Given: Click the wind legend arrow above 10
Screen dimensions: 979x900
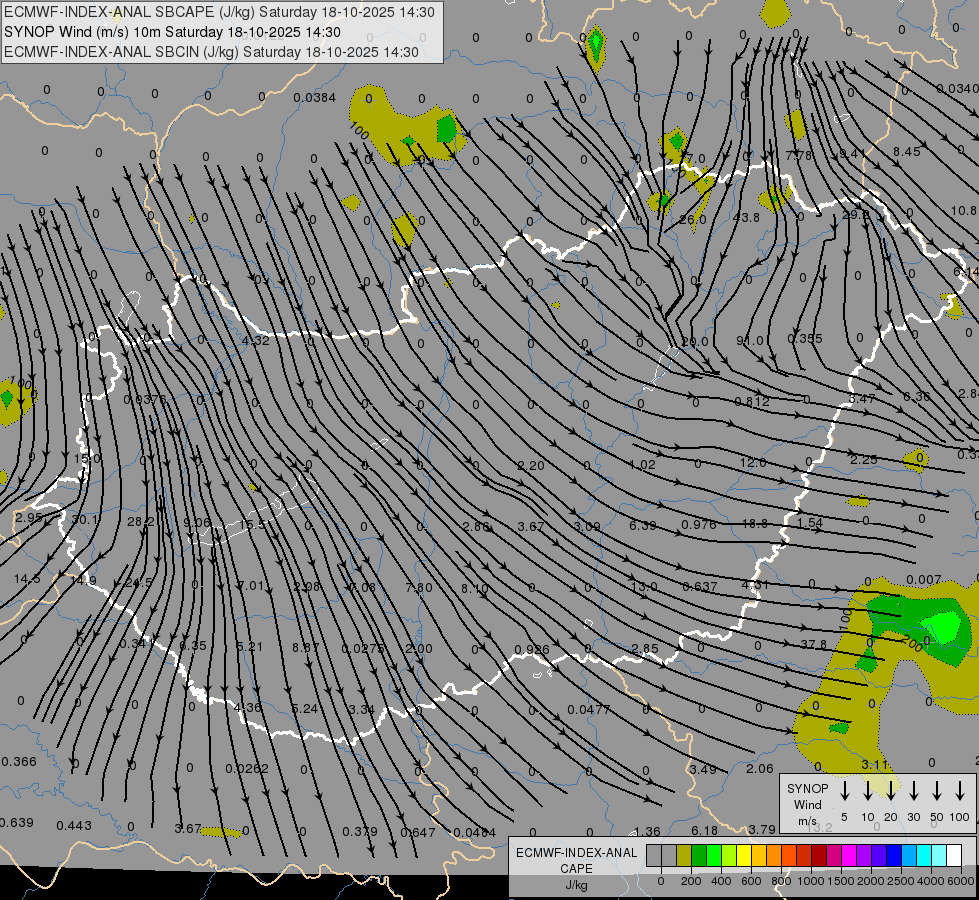Looking at the screenshot, I should 868,791.
